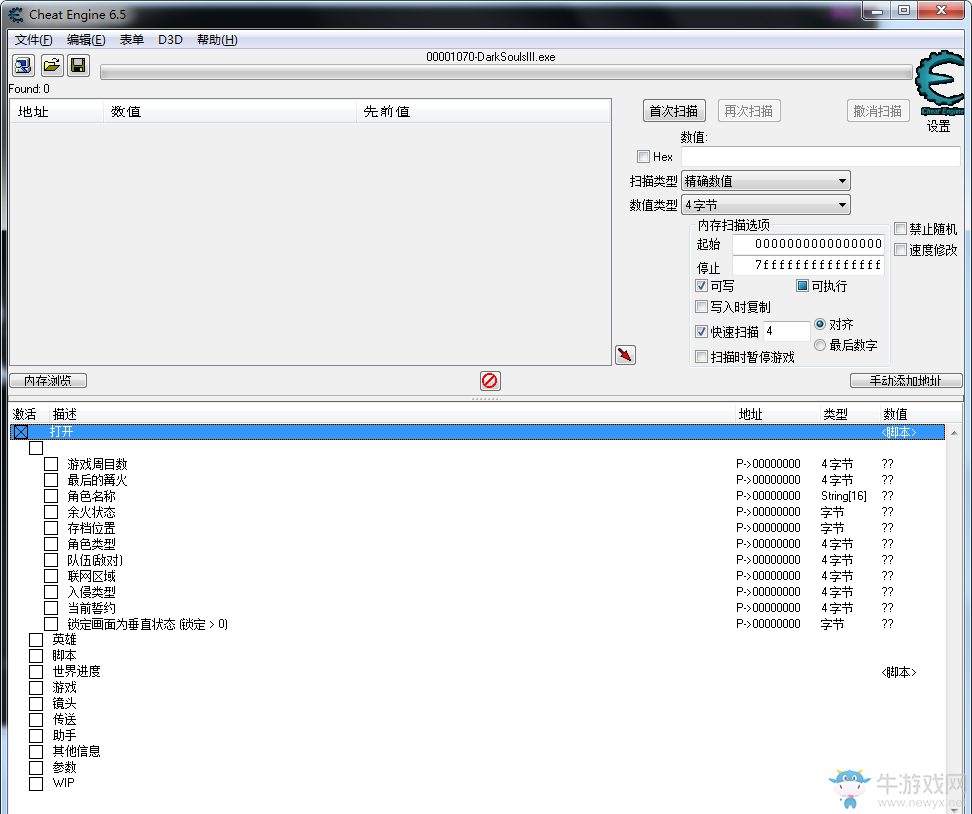This screenshot has width=972, height=814.
Task: Open settings via the Cheat Engine logo
Action: point(941,83)
